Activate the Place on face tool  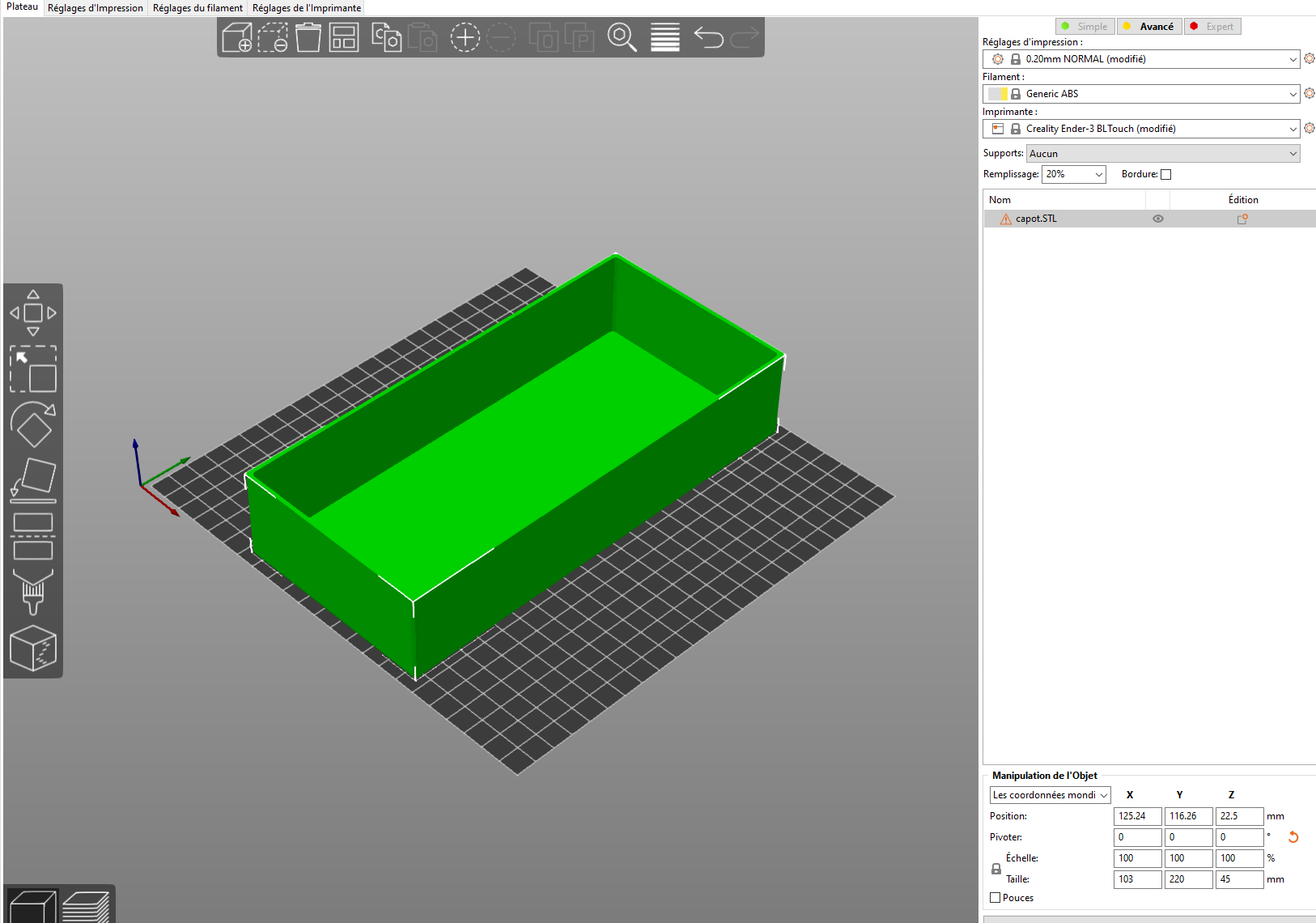[x=33, y=479]
